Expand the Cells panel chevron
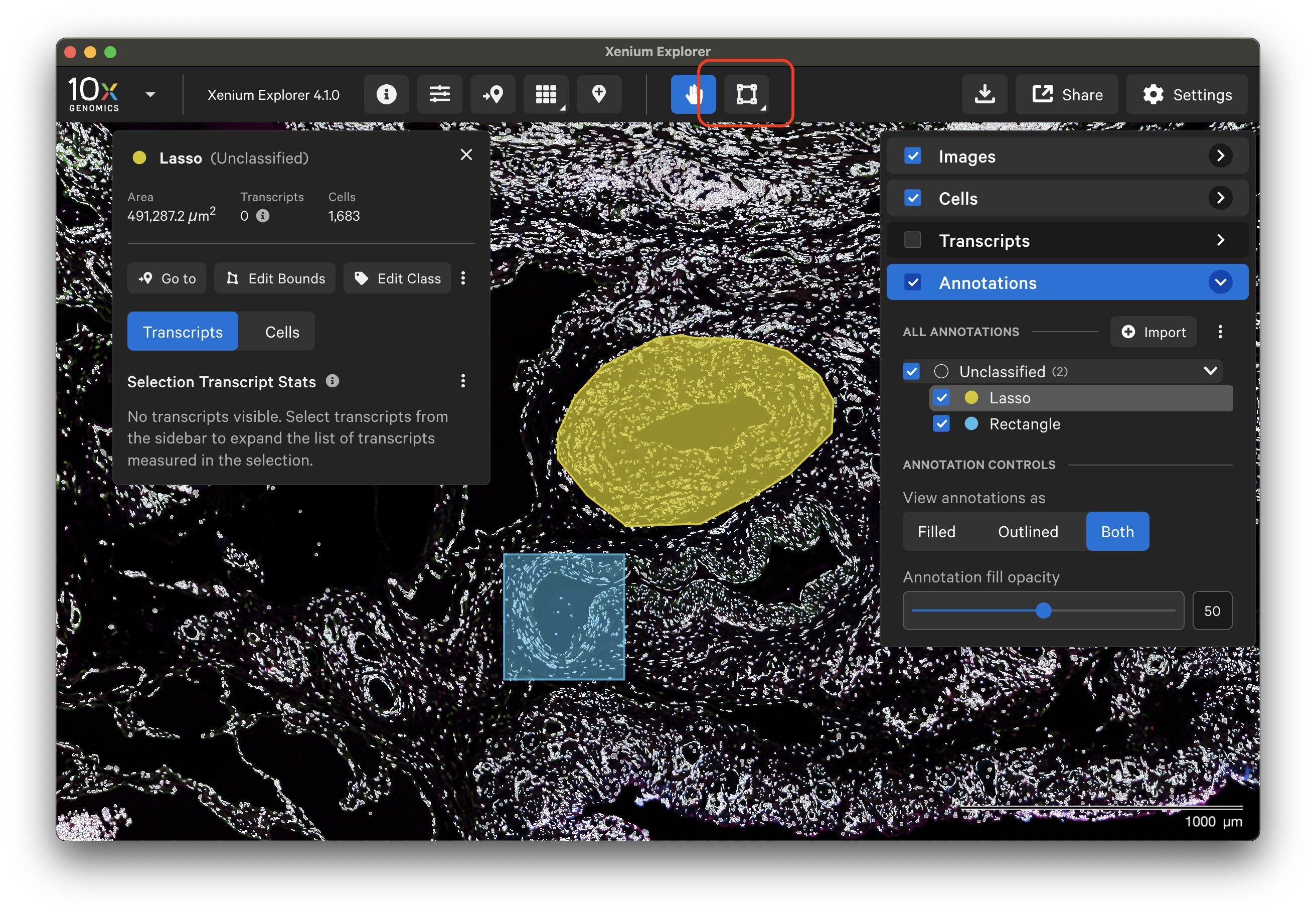1316x915 pixels. click(1220, 198)
